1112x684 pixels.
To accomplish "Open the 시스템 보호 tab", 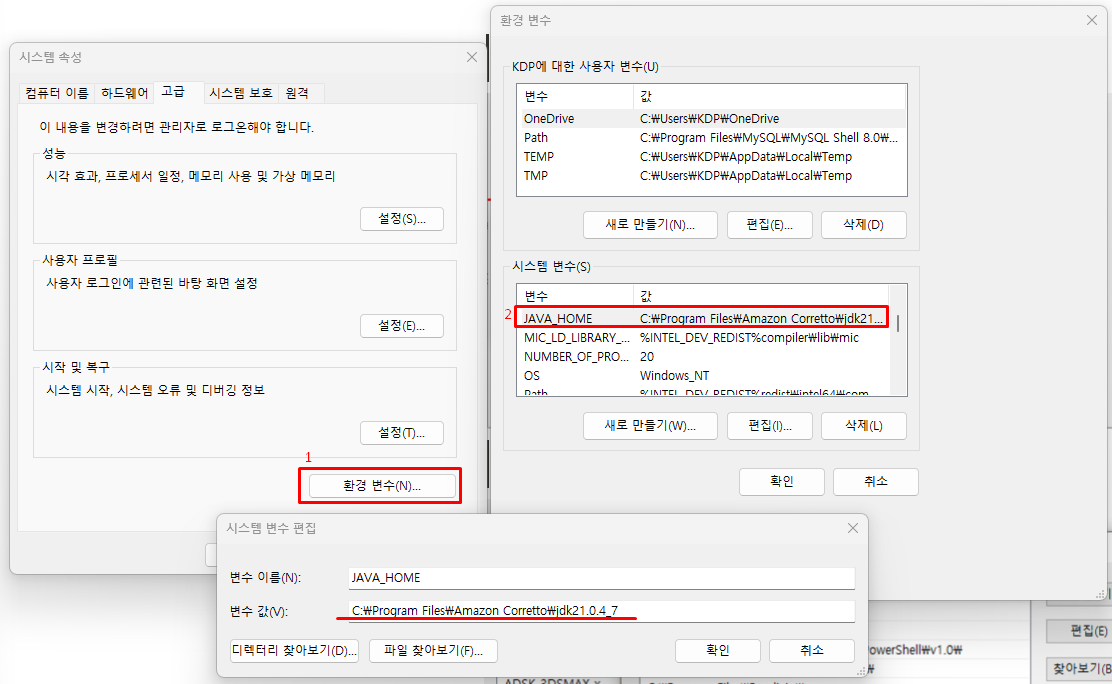I will [240, 93].
